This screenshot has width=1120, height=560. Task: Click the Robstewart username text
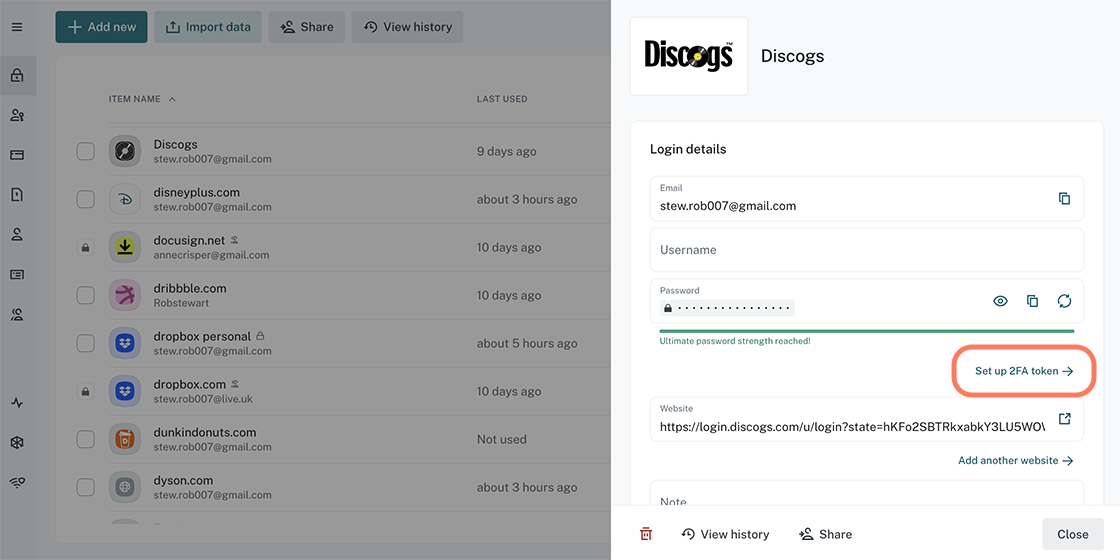(x=182, y=303)
